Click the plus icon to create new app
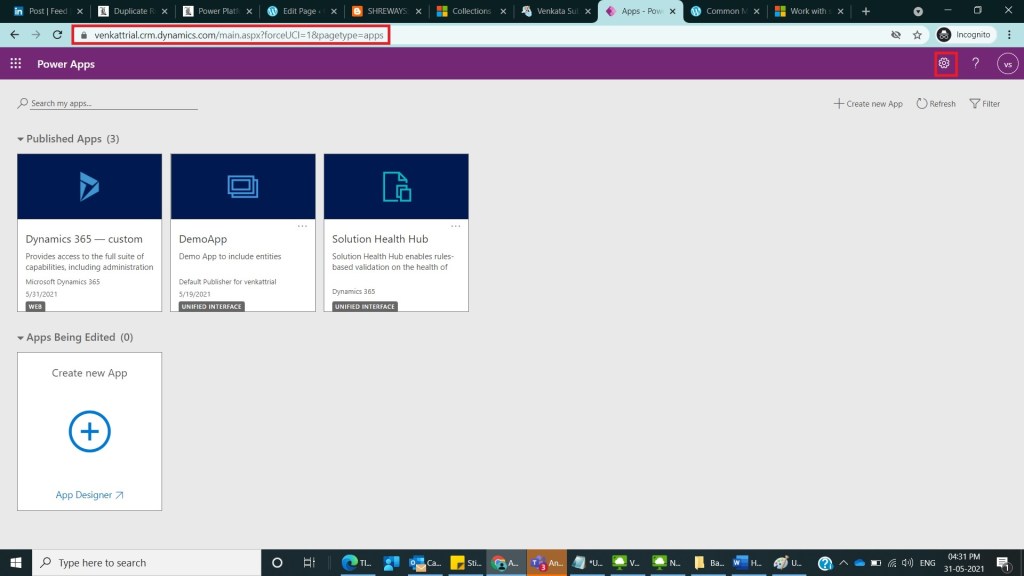Screen dimensions: 1024x576 [89, 432]
